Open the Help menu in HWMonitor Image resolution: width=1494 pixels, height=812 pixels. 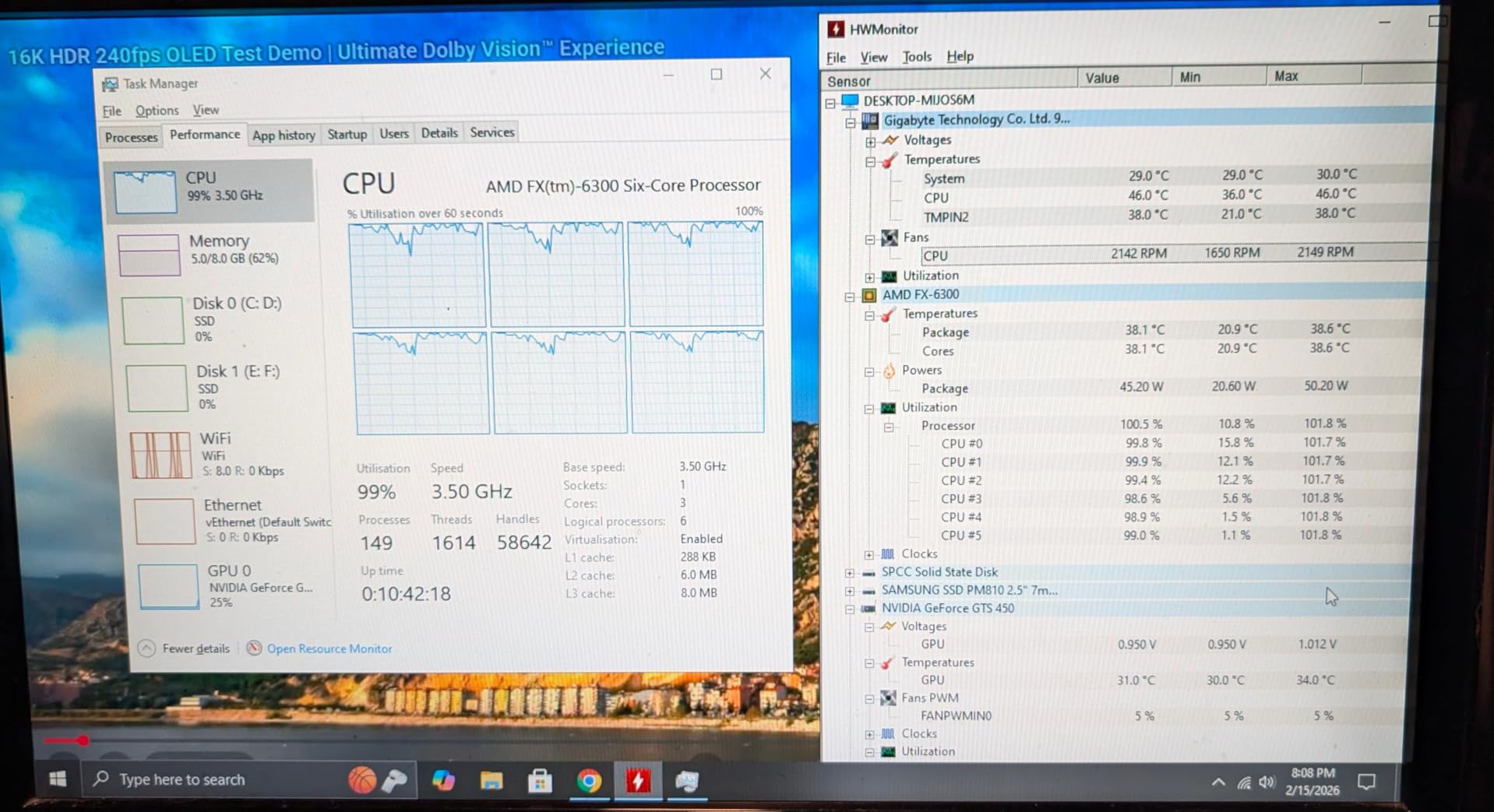click(960, 56)
